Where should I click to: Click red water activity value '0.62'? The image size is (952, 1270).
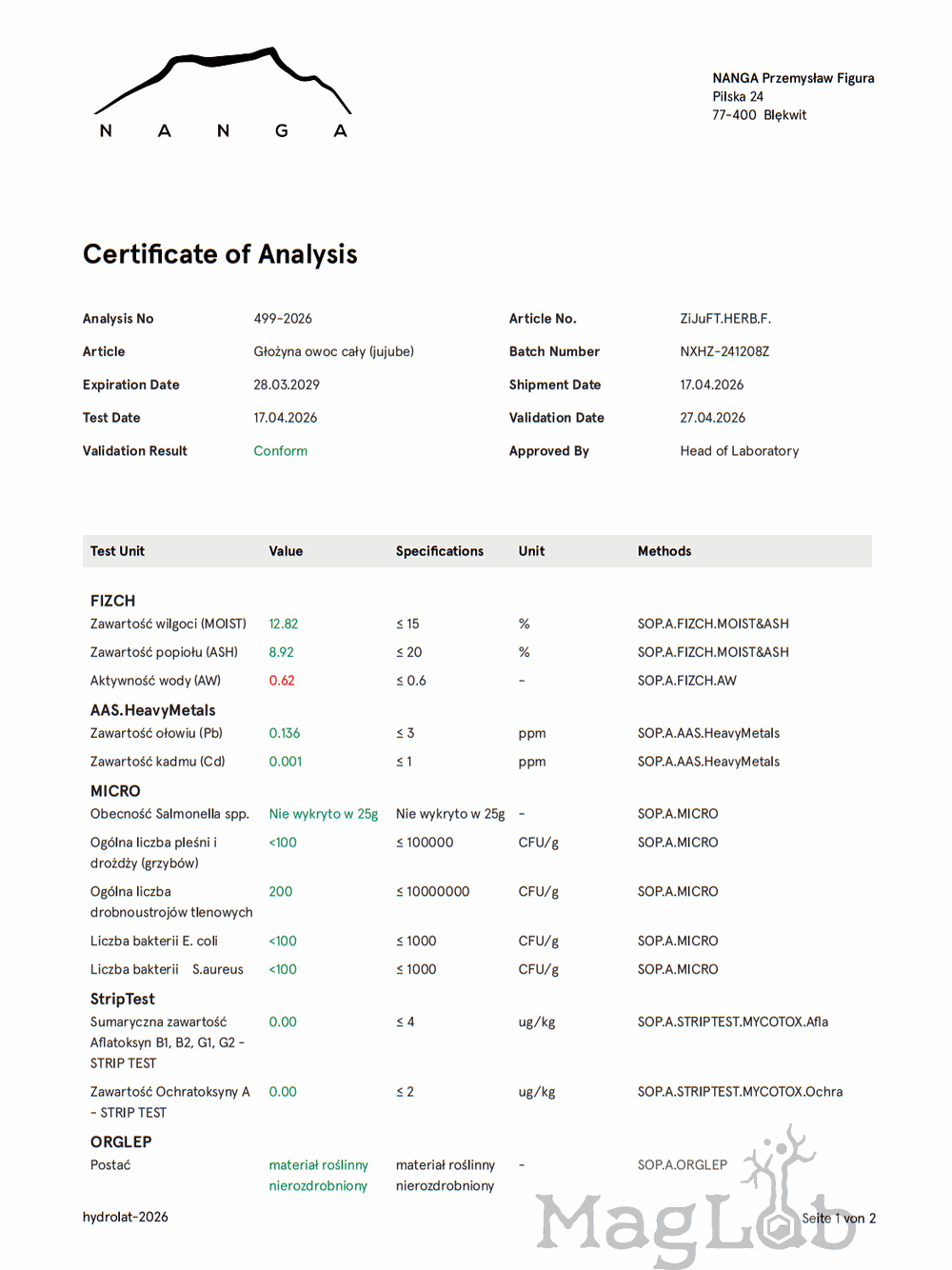pos(281,681)
